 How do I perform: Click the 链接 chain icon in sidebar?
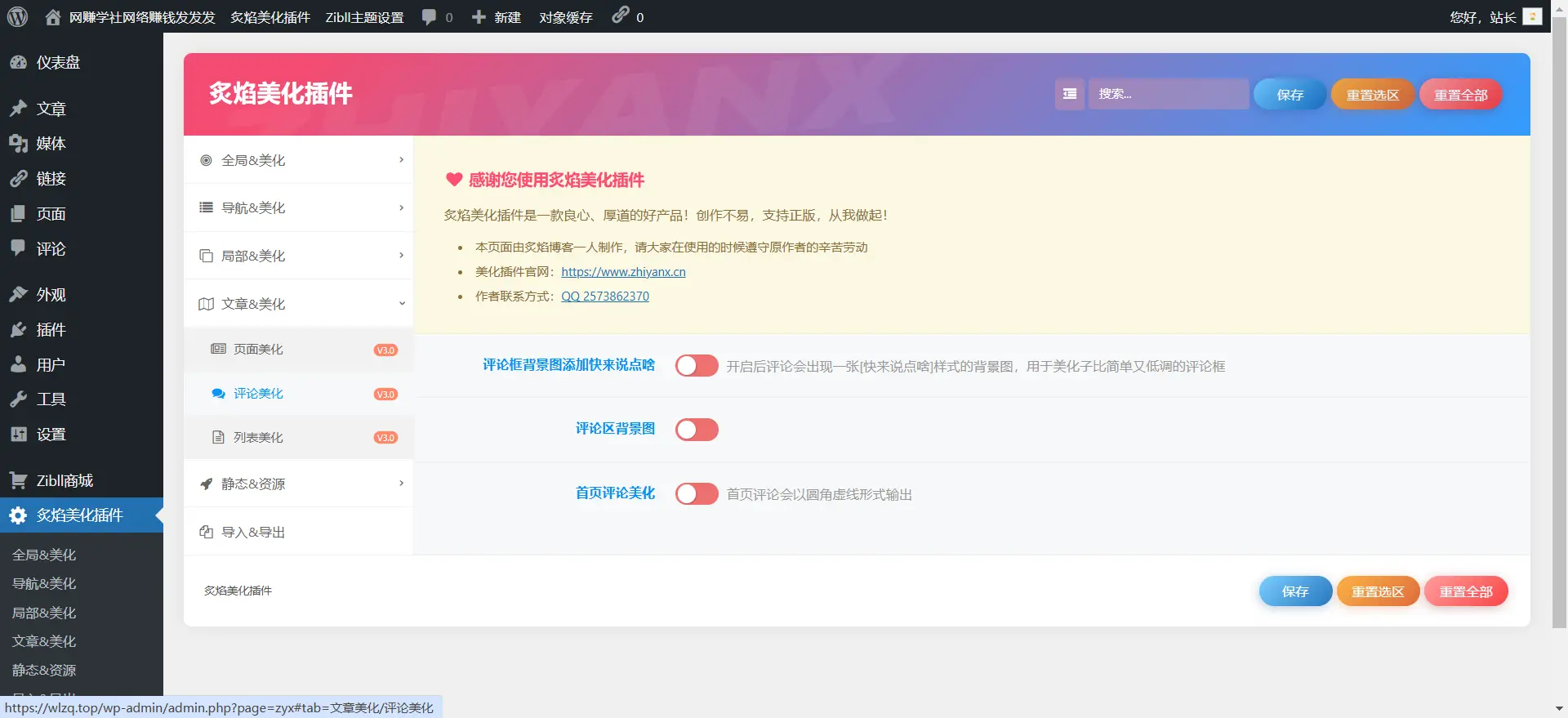pyautogui.click(x=18, y=179)
